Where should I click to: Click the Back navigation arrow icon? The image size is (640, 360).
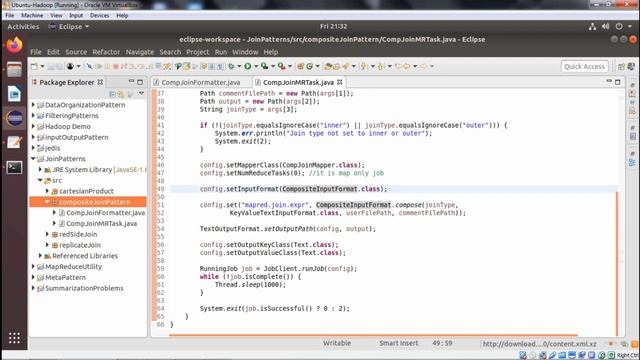click(x=407, y=66)
